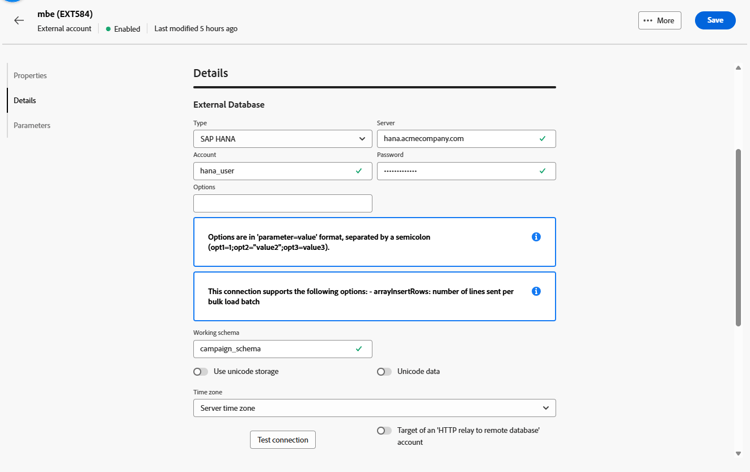Toggle the HTTP relay target option
The image size is (750, 472).
click(x=384, y=431)
